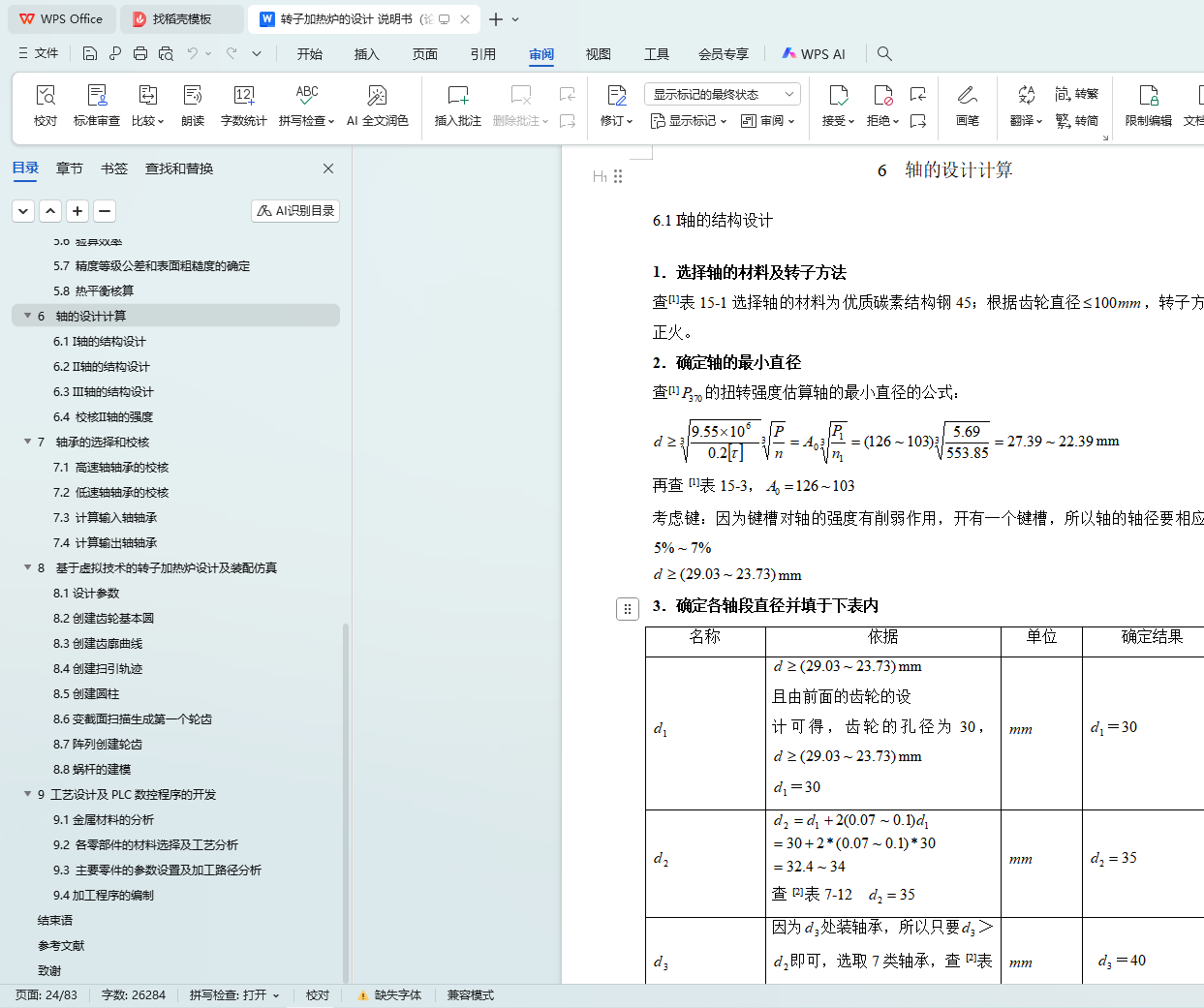Viewport: 1204px width, 1008px height.
Task: Click the print icon in quick toolbar
Action: point(140,53)
